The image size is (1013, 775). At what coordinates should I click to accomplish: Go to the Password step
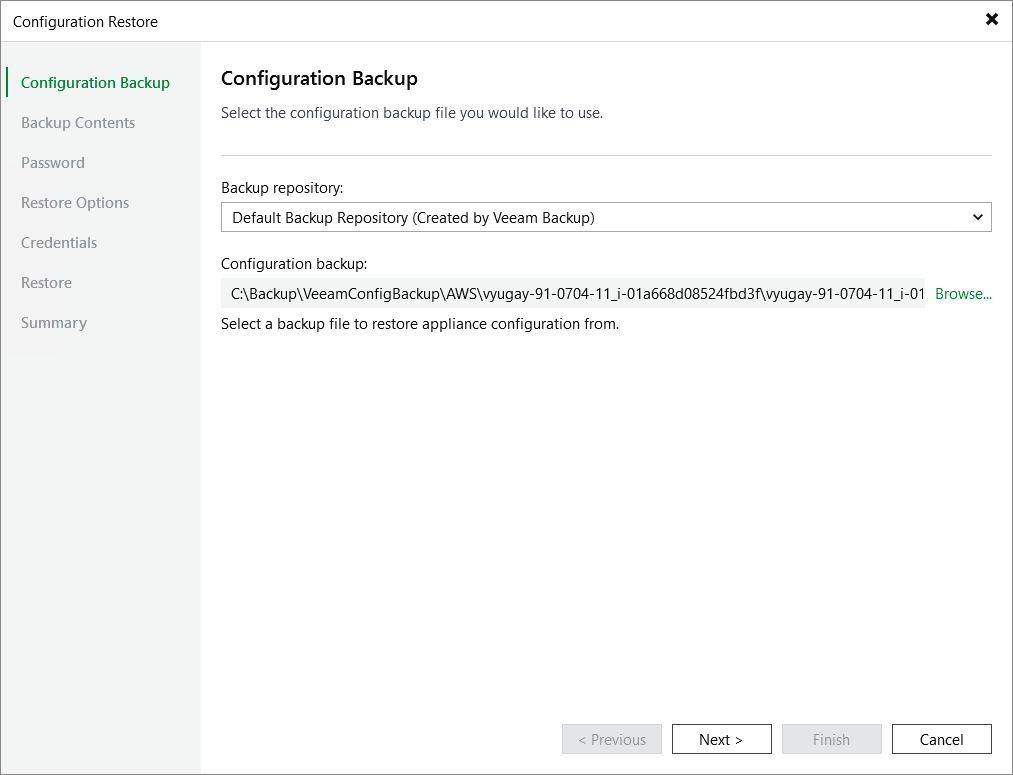pos(52,162)
